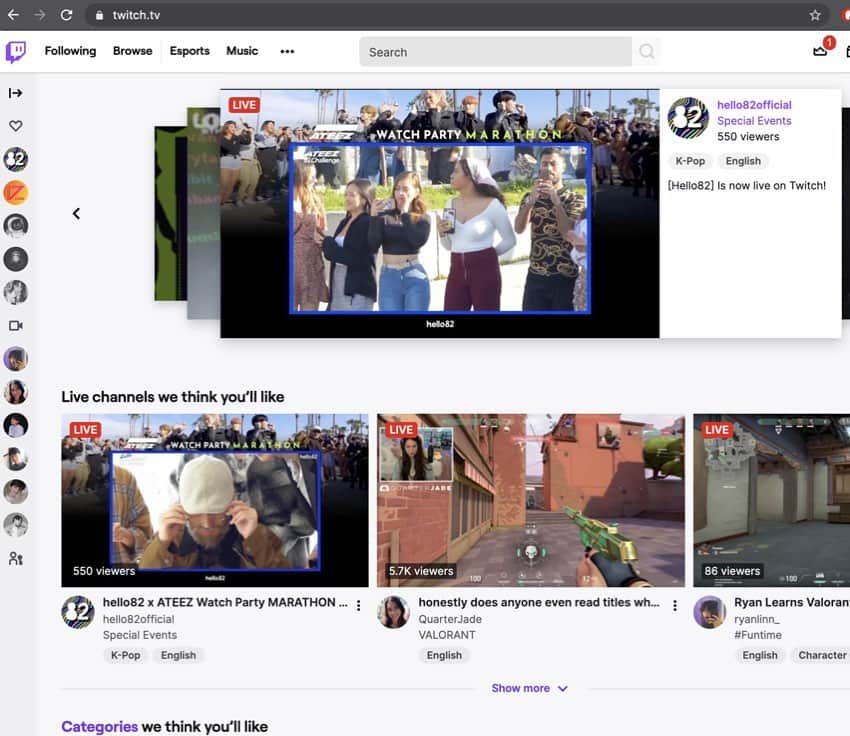This screenshot has width=850, height=736.
Task: Click the Categories heading link
Action: tap(99, 726)
